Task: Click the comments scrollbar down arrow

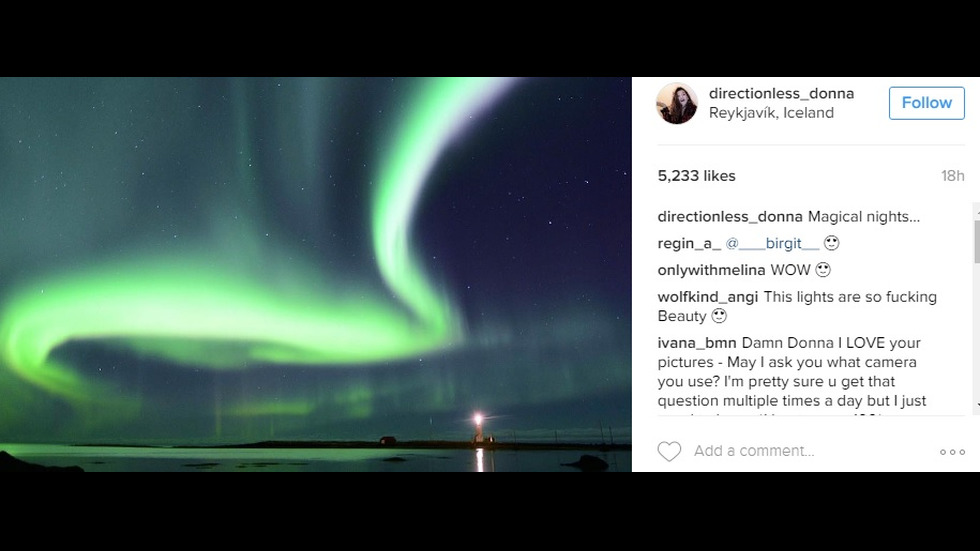Action: coord(977,405)
